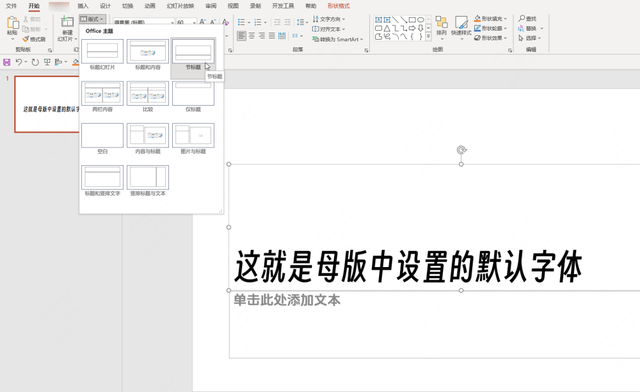The height and width of the screenshot is (392, 640).
Task: Open Shape Outline (形状轮廓) dropdown
Action: pos(490,29)
